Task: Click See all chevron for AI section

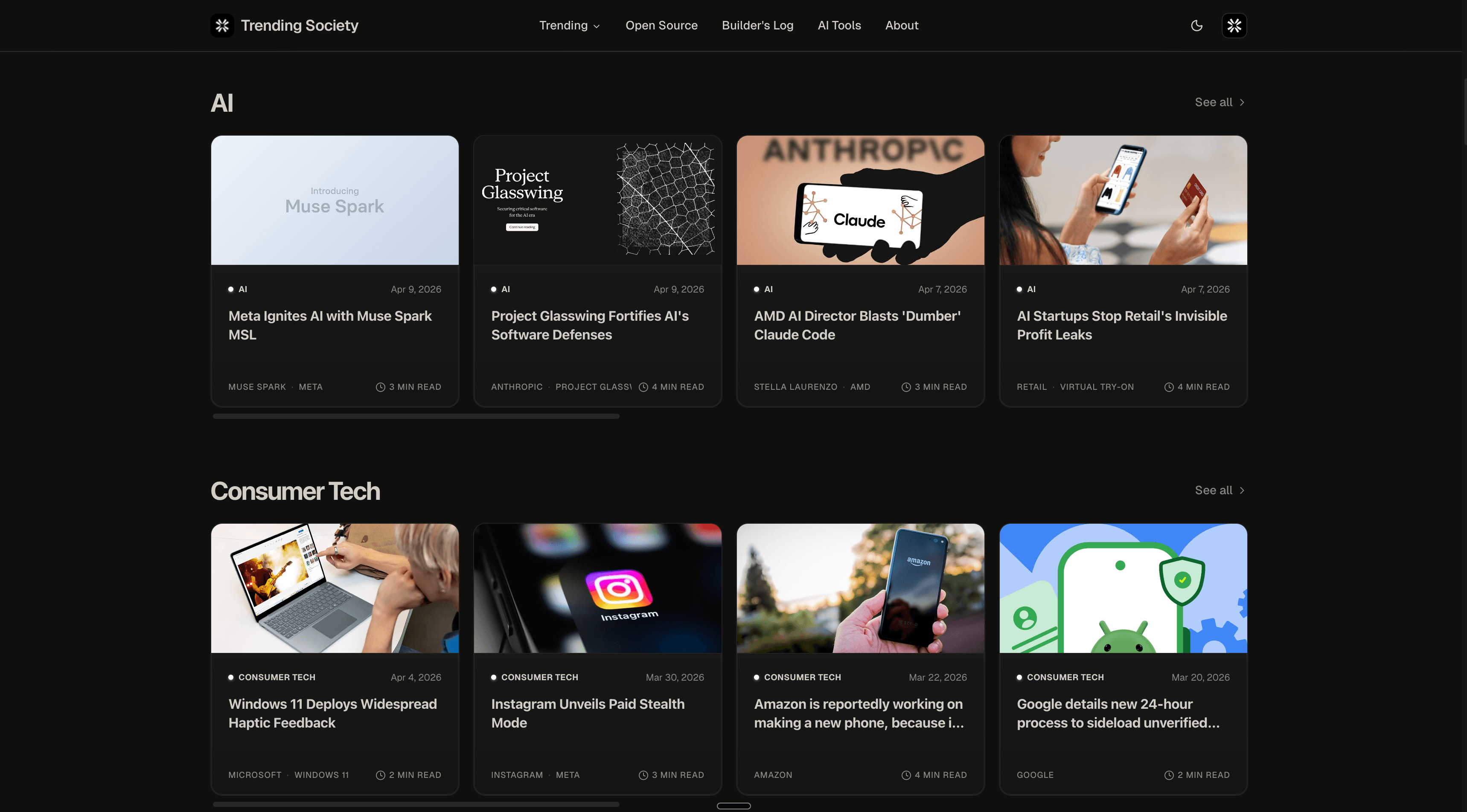Action: (1242, 102)
